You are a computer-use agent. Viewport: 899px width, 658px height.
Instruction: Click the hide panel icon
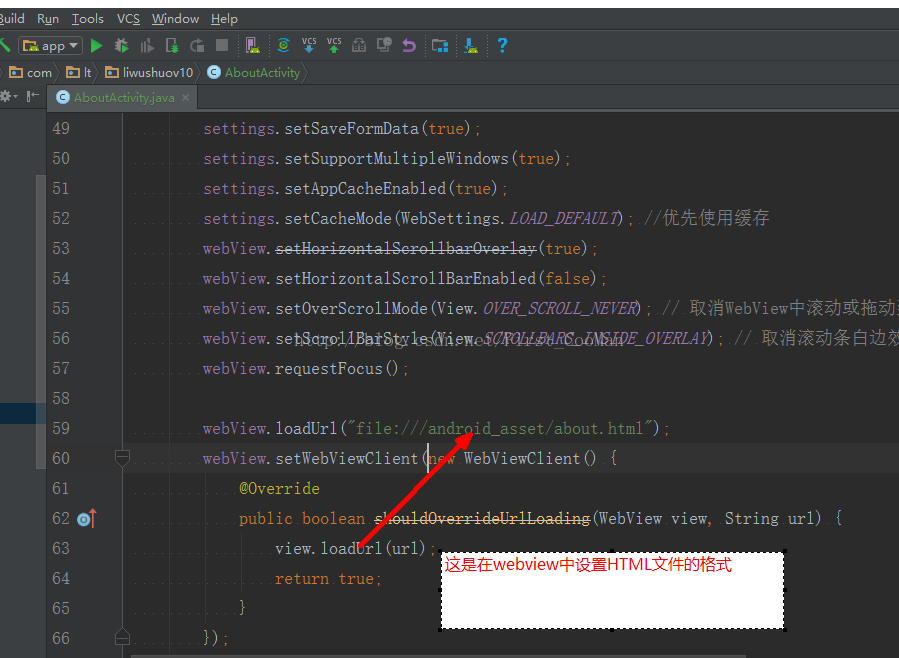pyautogui.click(x=33, y=96)
